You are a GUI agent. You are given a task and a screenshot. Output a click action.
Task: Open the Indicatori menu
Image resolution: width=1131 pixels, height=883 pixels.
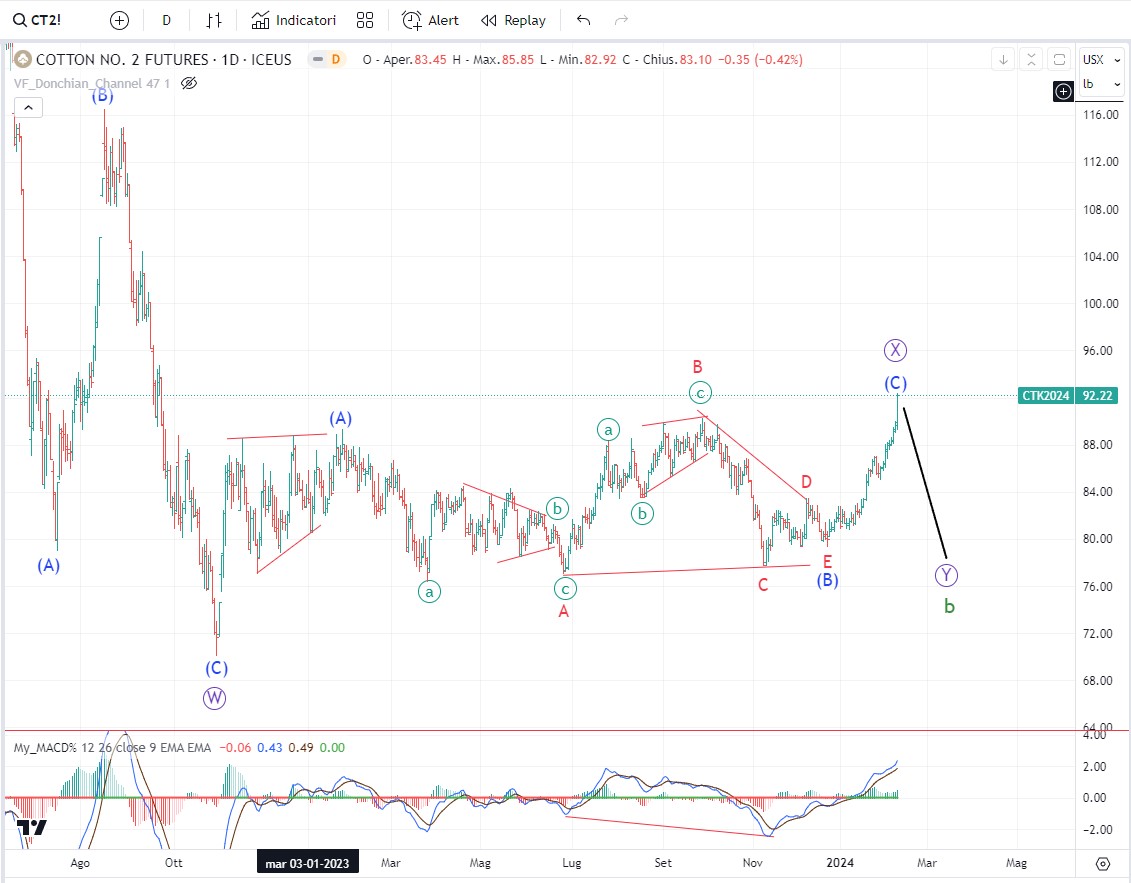tap(294, 20)
